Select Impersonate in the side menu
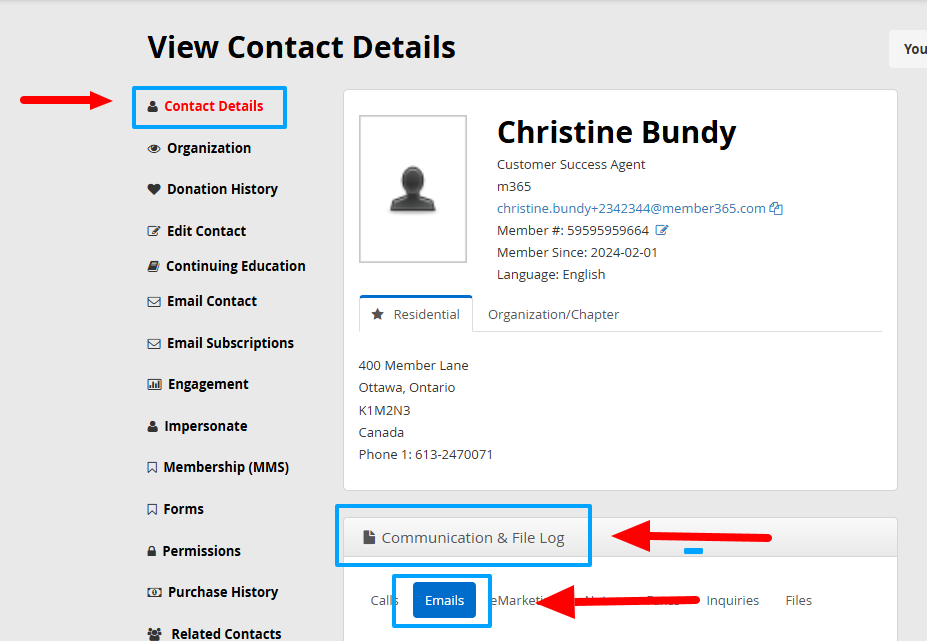The image size is (927, 641). click(x=205, y=426)
